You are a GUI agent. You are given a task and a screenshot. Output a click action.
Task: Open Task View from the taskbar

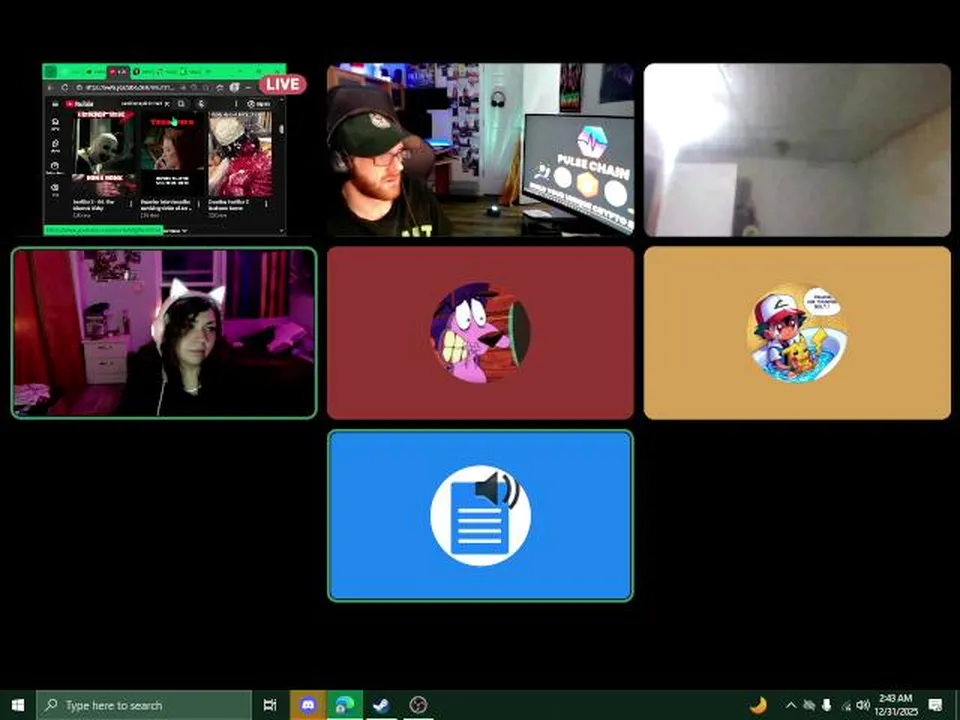click(x=270, y=705)
